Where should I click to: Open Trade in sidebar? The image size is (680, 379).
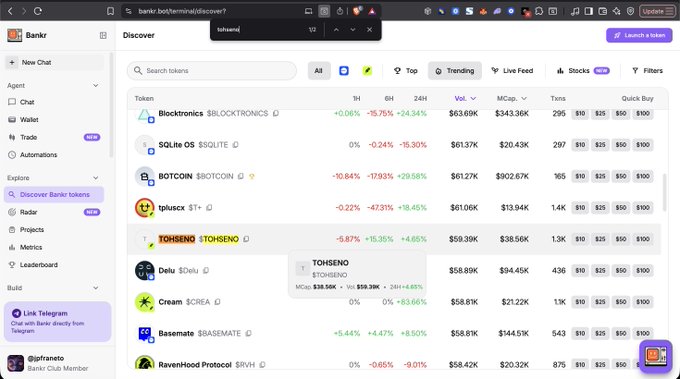point(29,137)
